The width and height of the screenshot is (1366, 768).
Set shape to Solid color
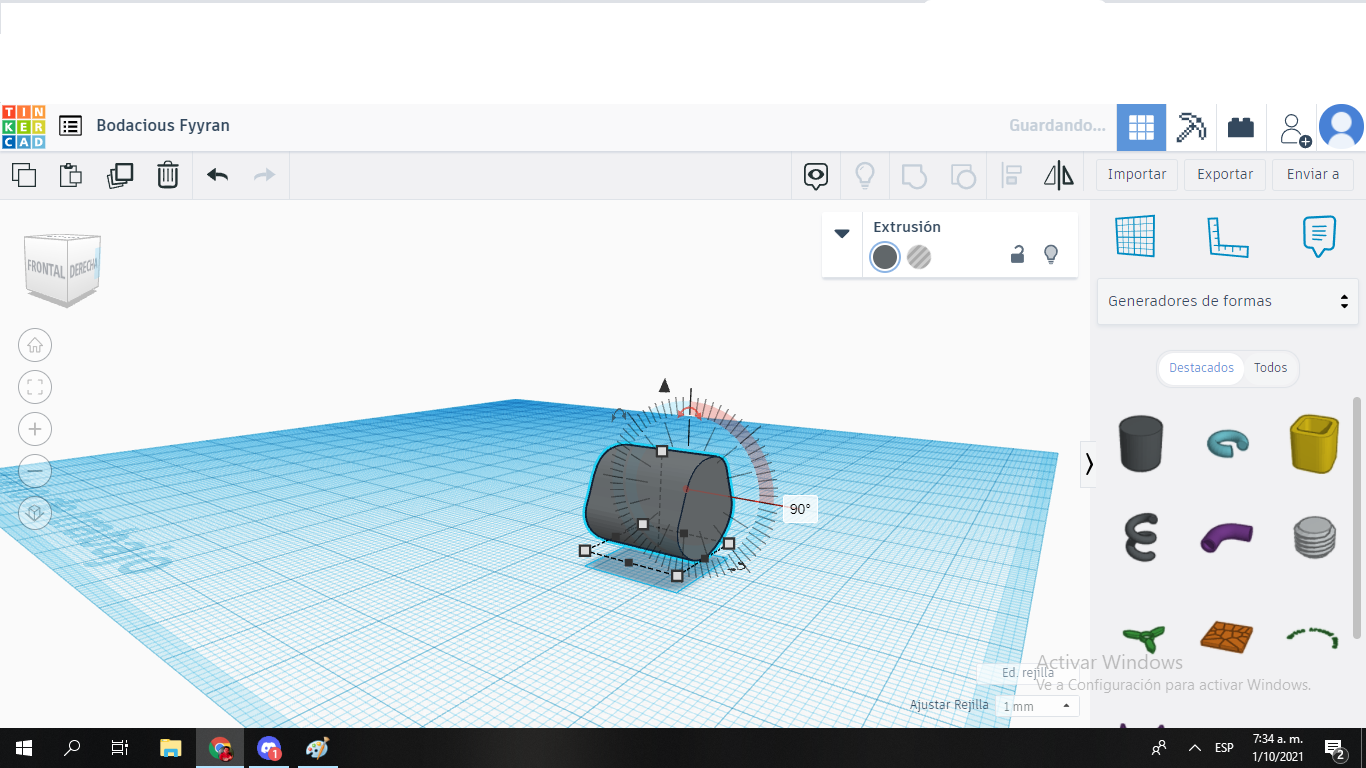pyautogui.click(x=885, y=257)
